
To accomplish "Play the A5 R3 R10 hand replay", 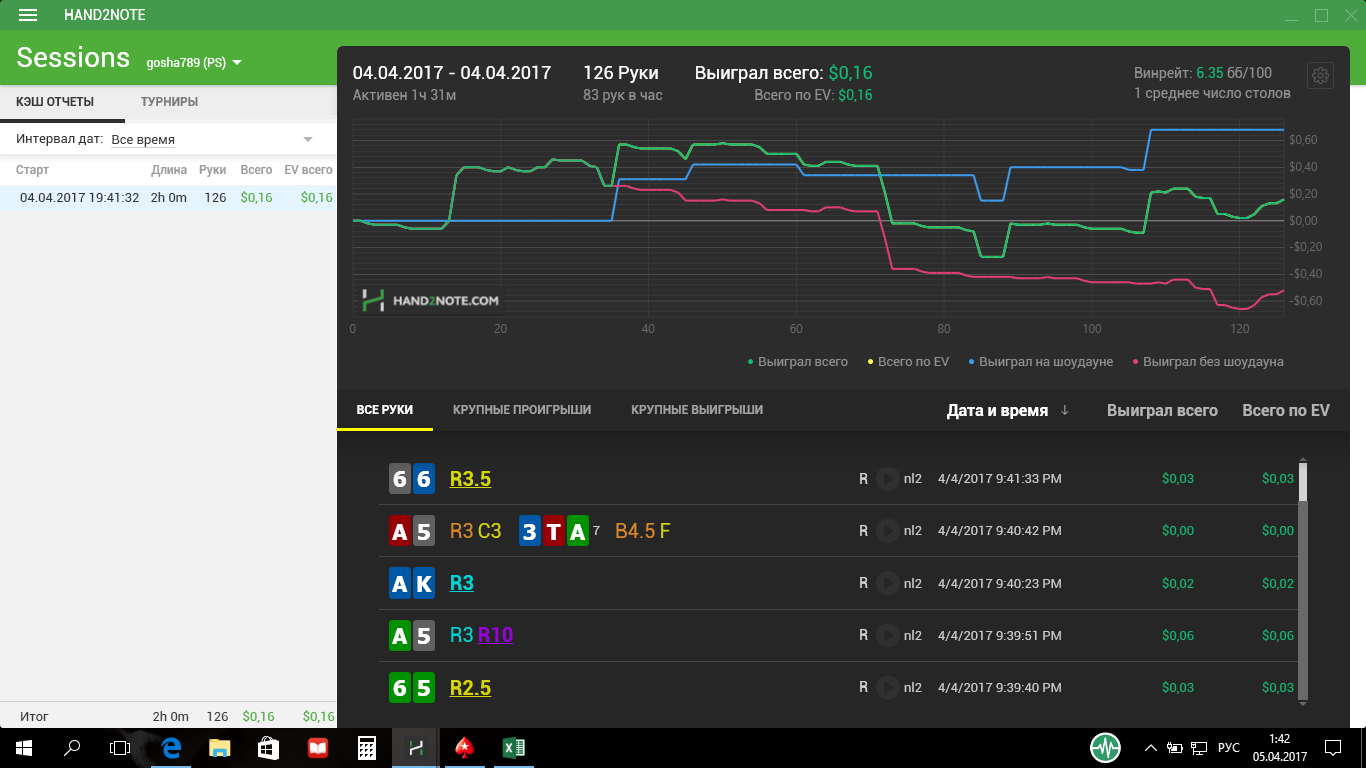I will (x=887, y=635).
